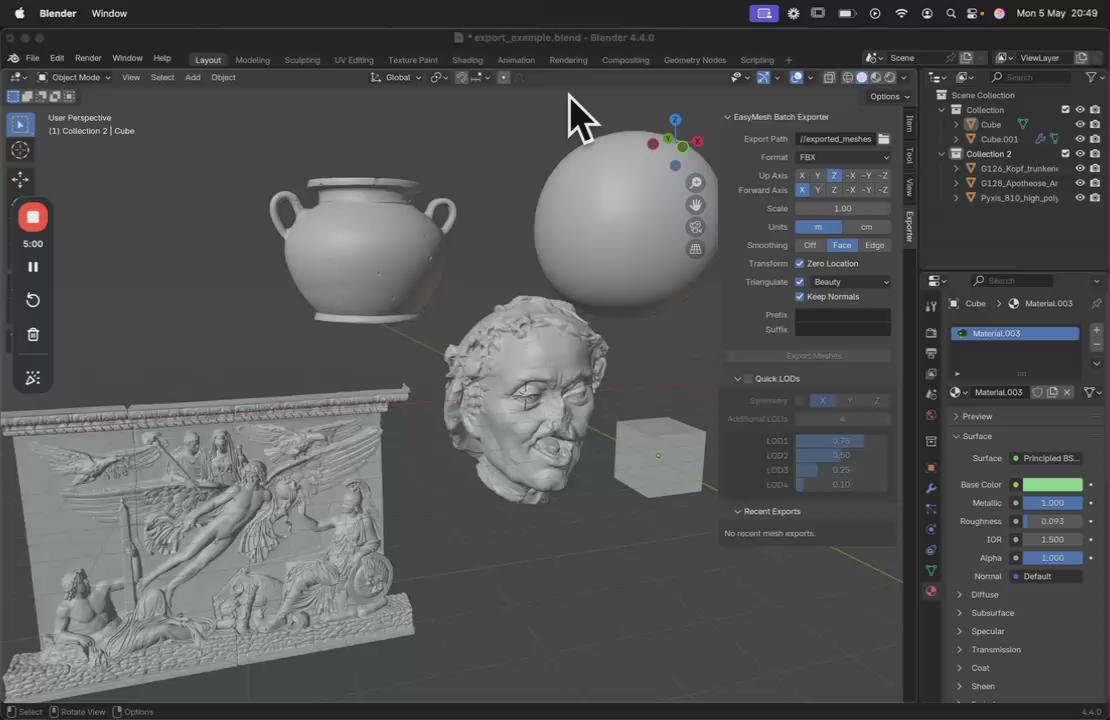
Task: Open the Render menu
Action: tap(88, 58)
